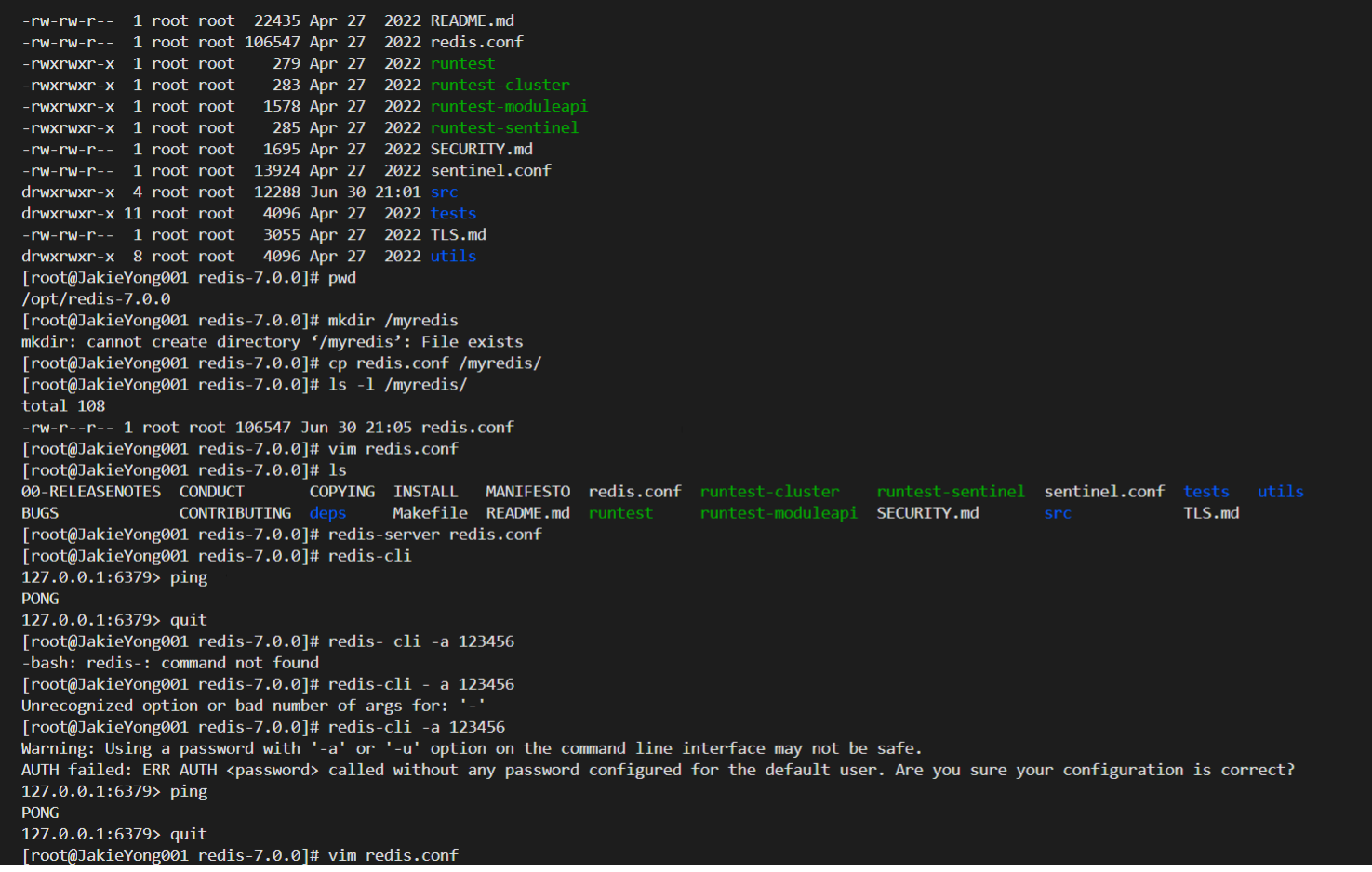The height and width of the screenshot is (872, 1372).
Task: Click the redis-cli -a 123456 command
Action: pos(416,726)
